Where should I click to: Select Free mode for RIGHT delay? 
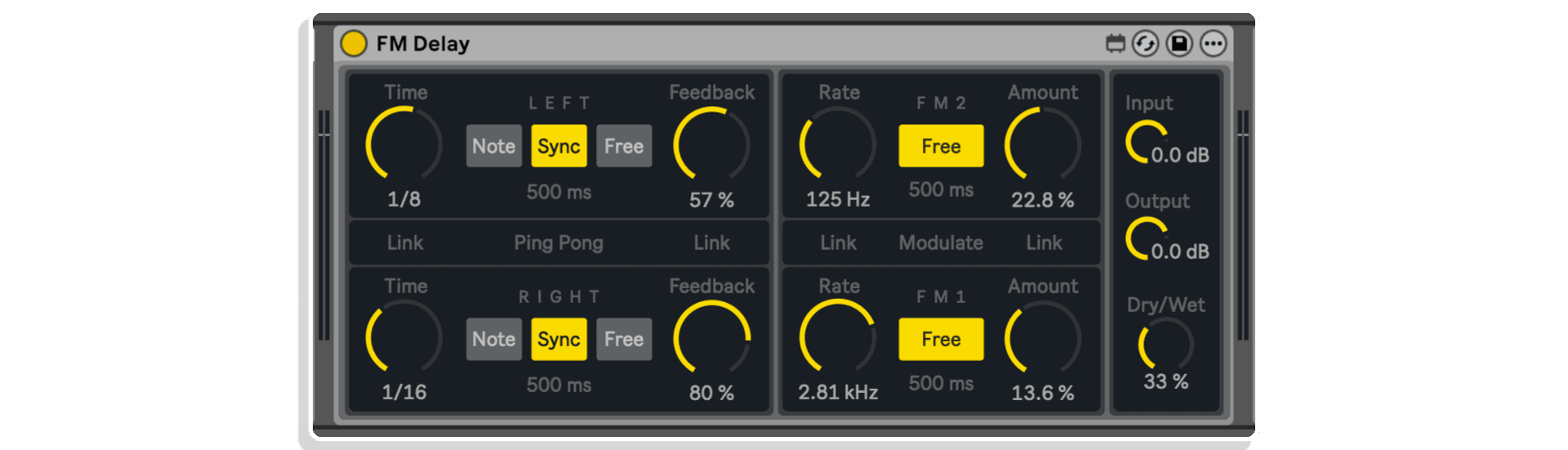click(624, 339)
